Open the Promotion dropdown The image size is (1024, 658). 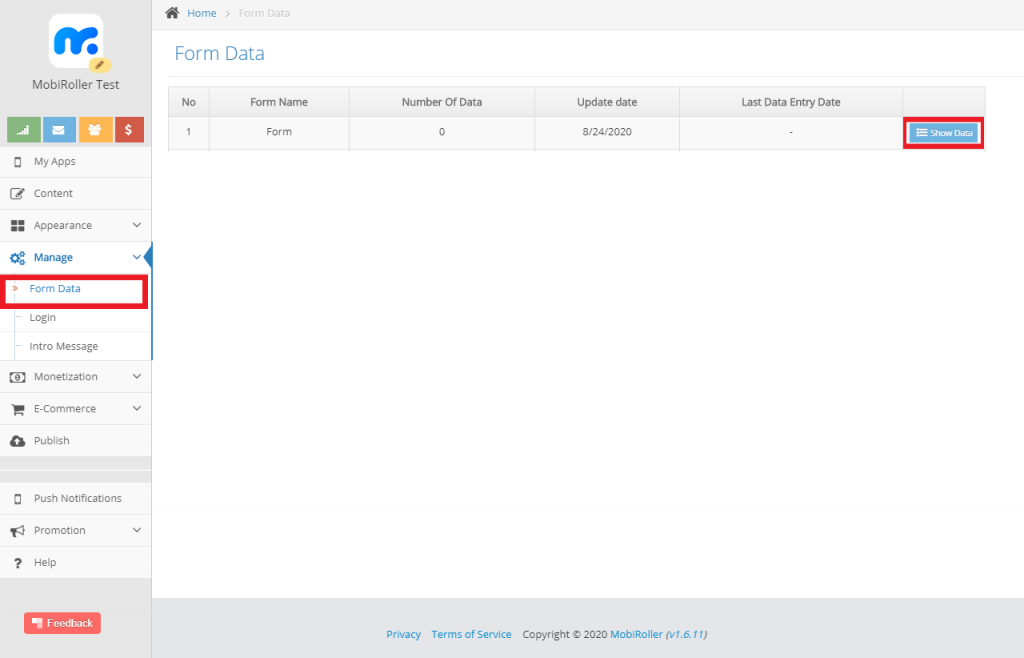click(138, 529)
